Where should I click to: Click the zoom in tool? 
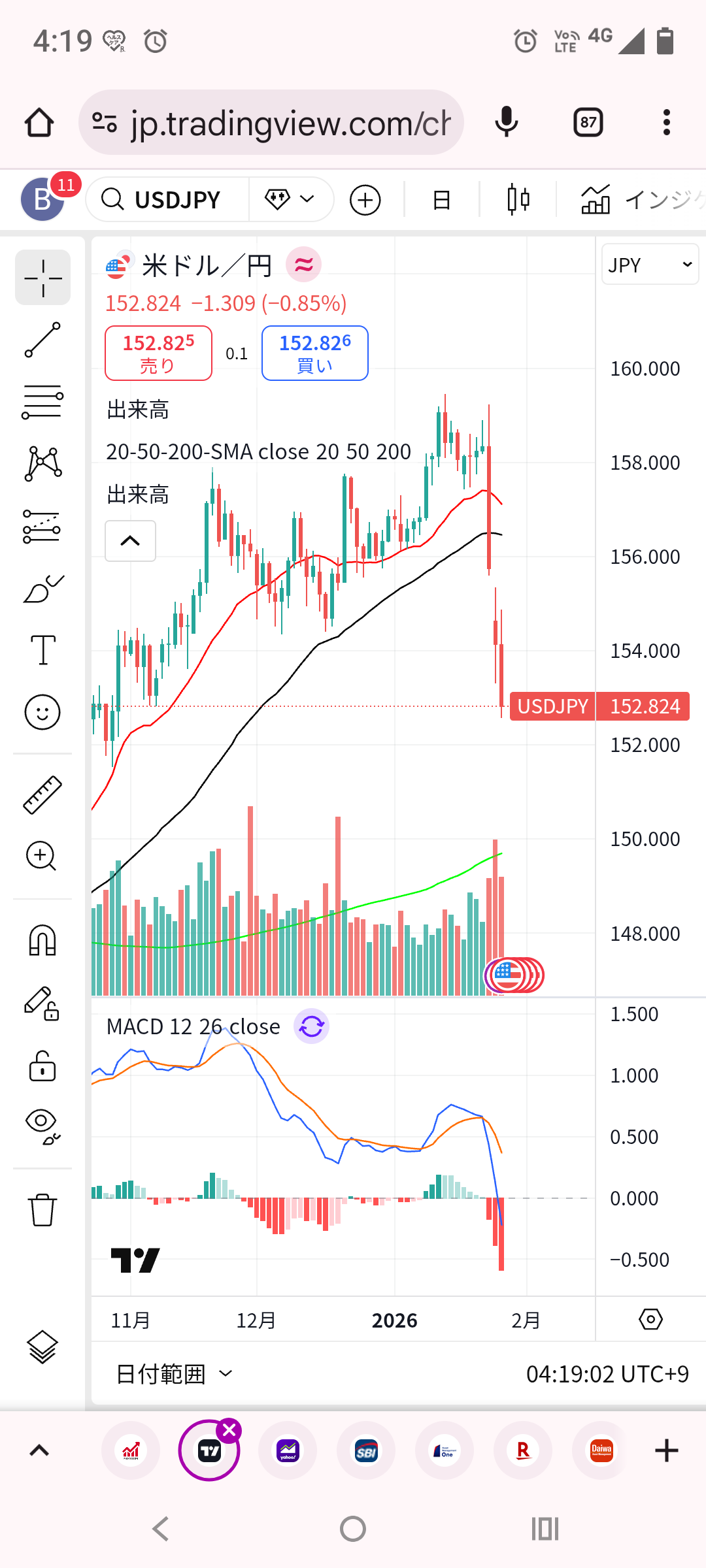pos(42,856)
